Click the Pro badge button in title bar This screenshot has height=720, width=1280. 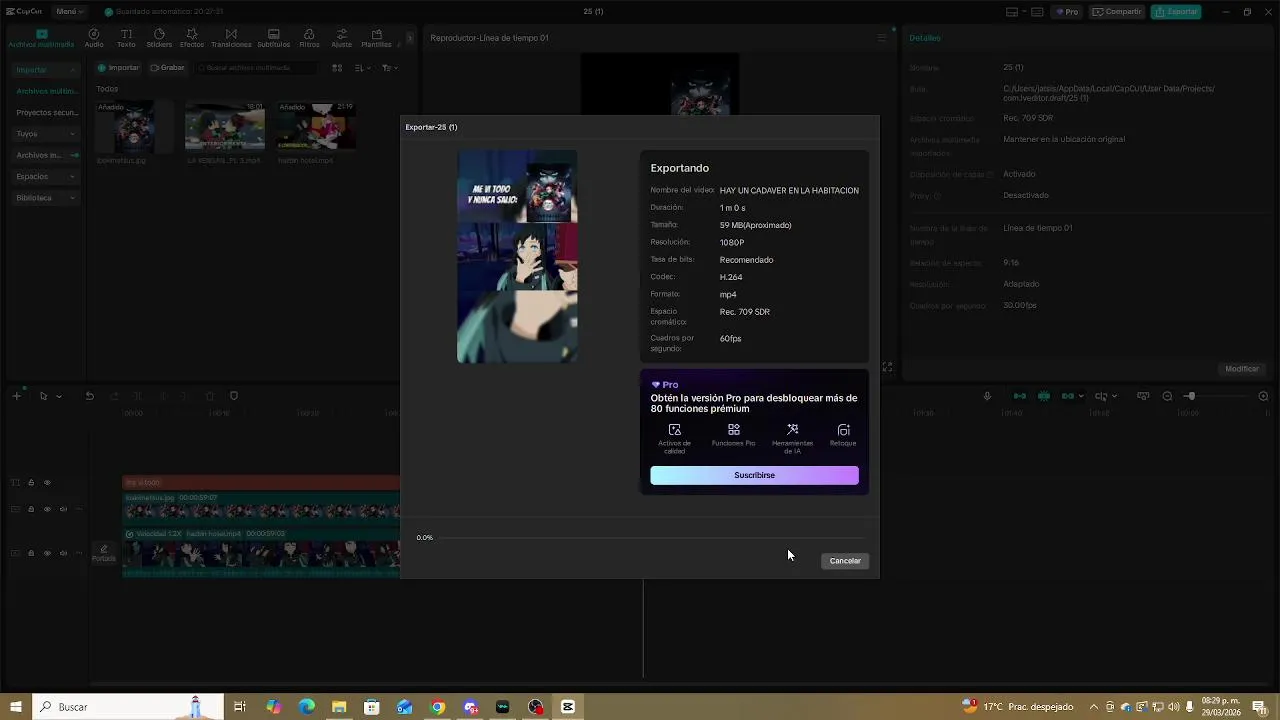pos(1068,12)
